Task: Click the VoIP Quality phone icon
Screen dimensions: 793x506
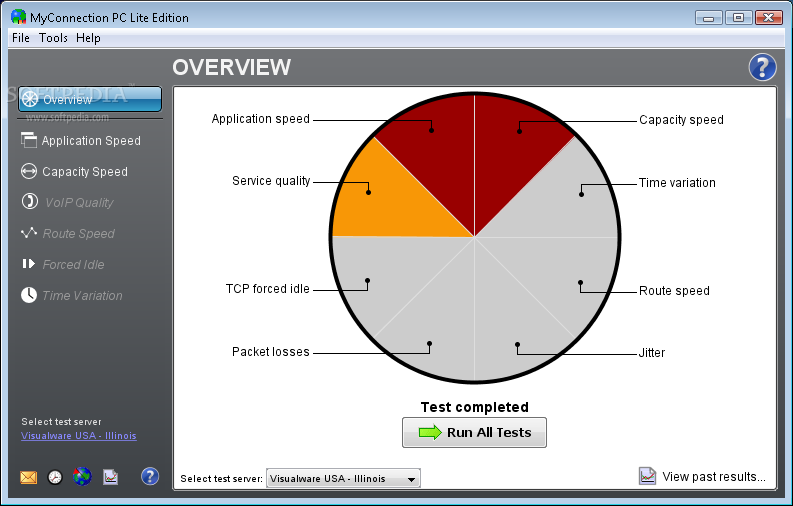Action: click(29, 202)
